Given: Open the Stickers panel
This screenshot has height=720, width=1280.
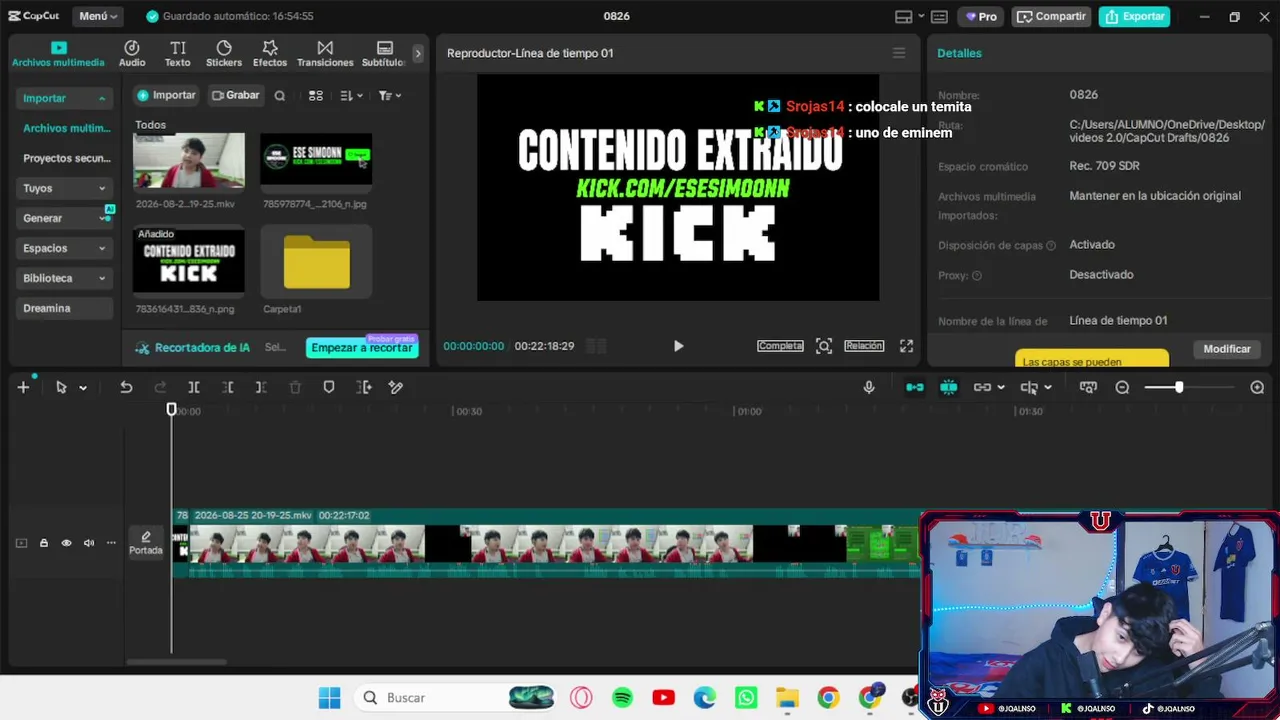Looking at the screenshot, I should point(224,54).
